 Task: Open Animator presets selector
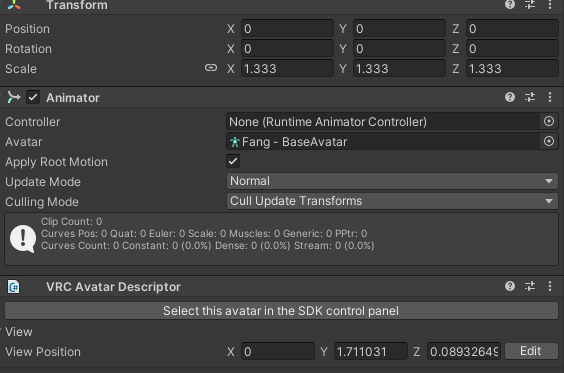tap(530, 97)
